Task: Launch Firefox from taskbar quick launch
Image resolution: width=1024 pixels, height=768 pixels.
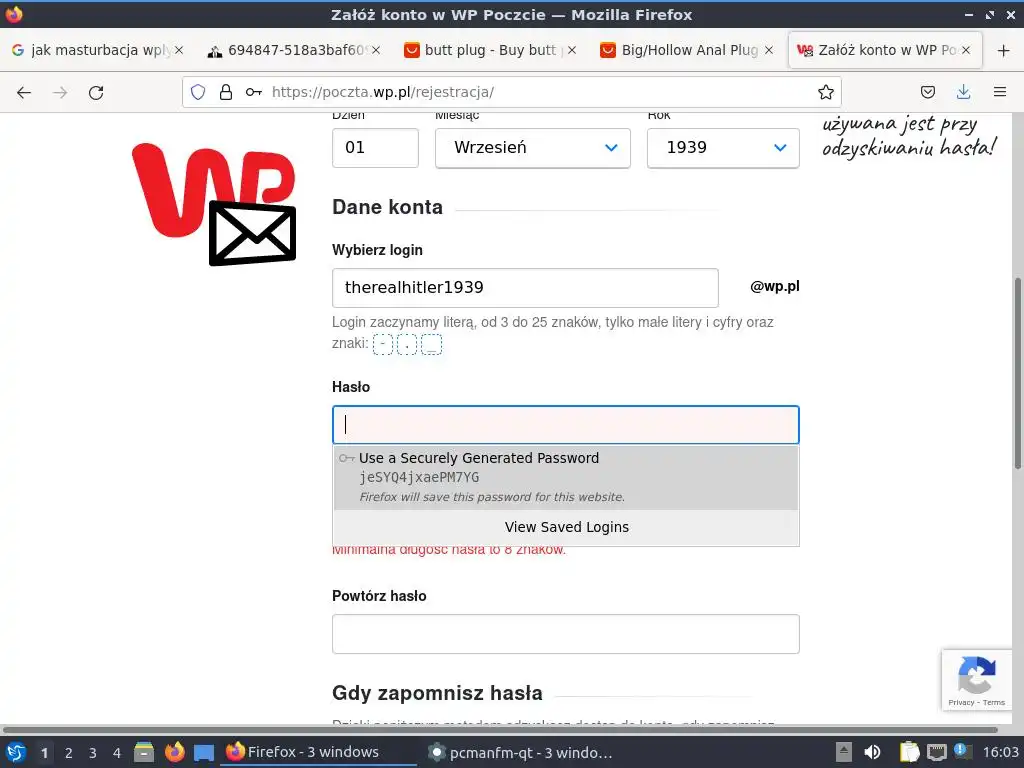Action: 174,752
